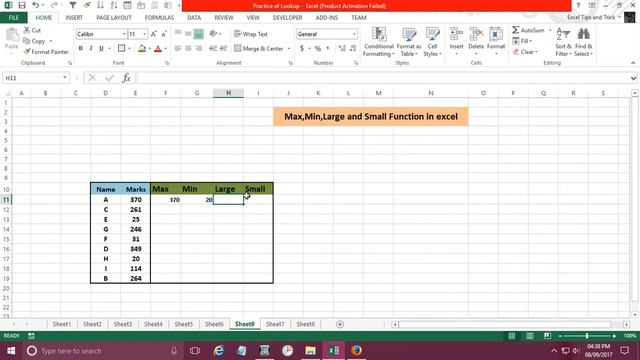Click the Accounting dollar format icon
This screenshot has height=360, width=640.
click(x=302, y=49)
